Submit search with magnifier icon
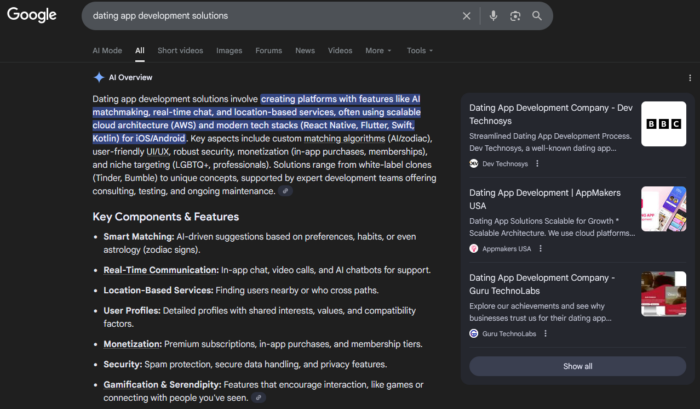 tap(537, 16)
